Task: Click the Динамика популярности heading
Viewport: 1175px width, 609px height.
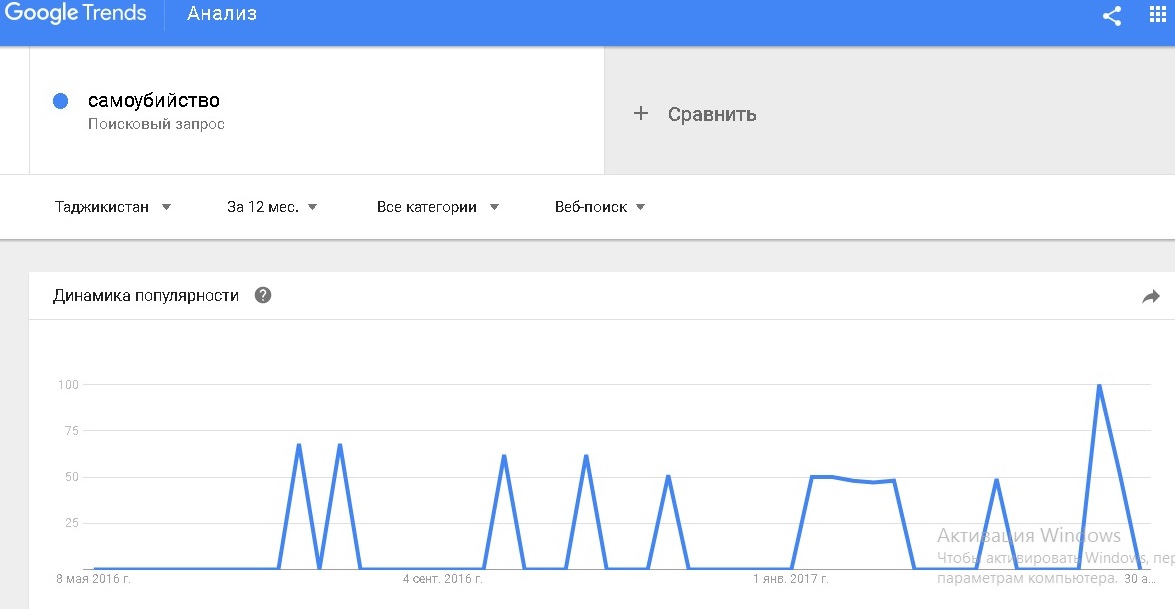Action: tap(146, 296)
